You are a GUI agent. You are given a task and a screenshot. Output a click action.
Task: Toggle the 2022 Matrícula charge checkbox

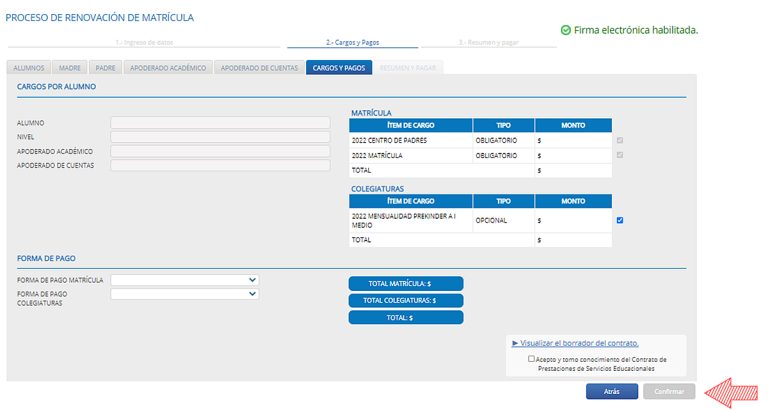click(x=620, y=155)
